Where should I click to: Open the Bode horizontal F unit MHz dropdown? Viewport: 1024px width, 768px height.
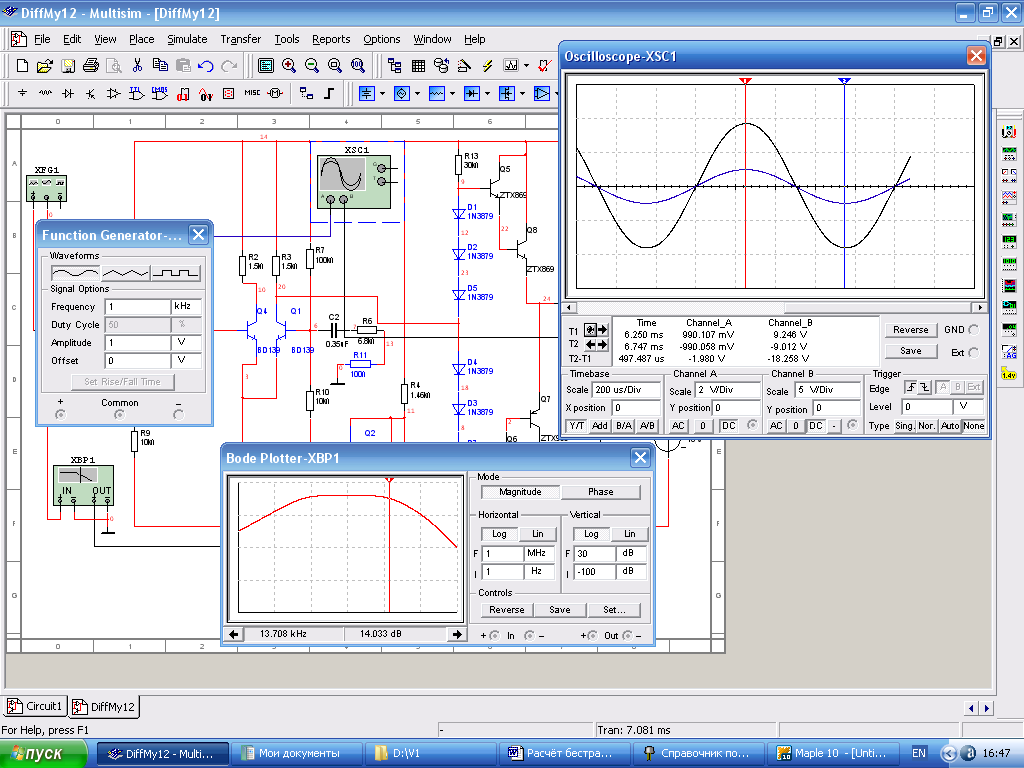pyautogui.click(x=538, y=553)
